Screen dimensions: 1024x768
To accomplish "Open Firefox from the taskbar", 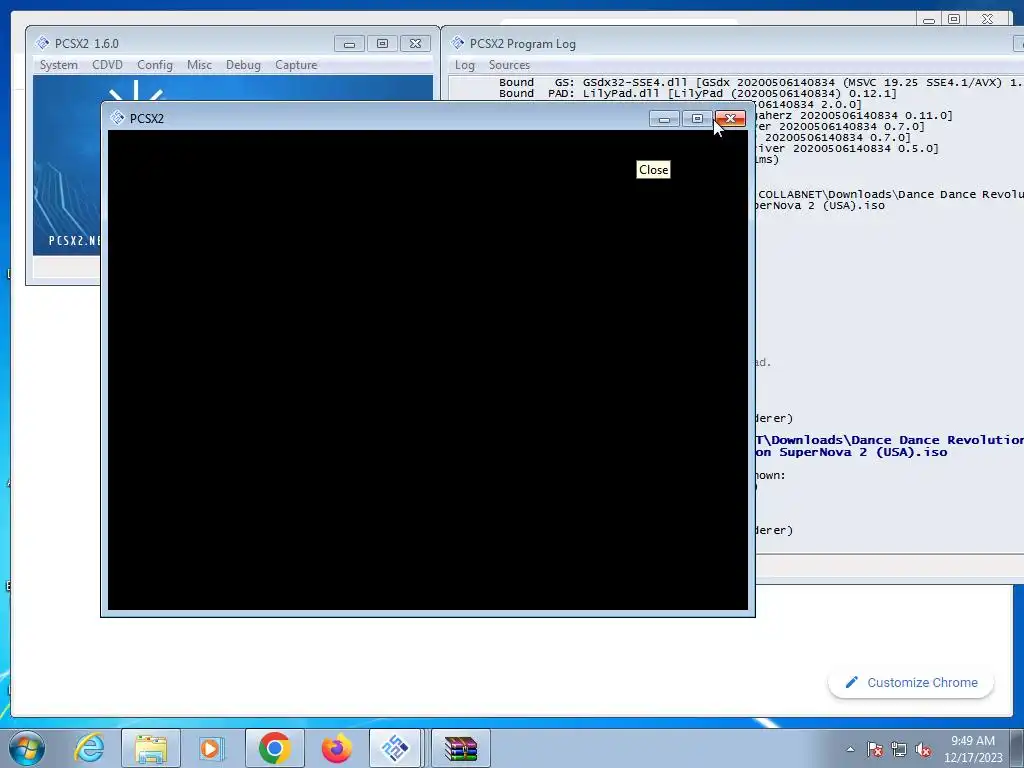I will [x=336, y=748].
